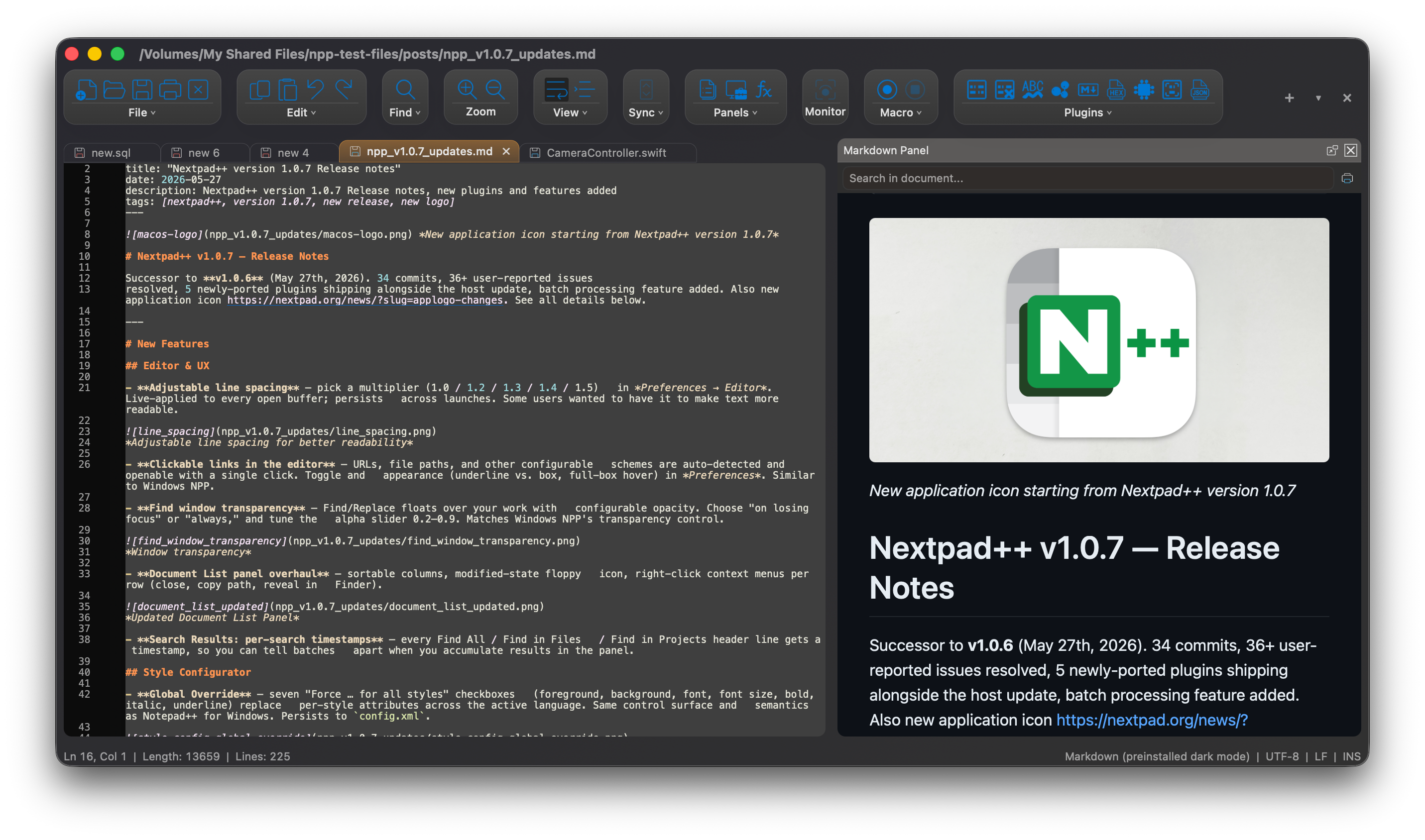Click the Monitor label button

pyautogui.click(x=825, y=111)
